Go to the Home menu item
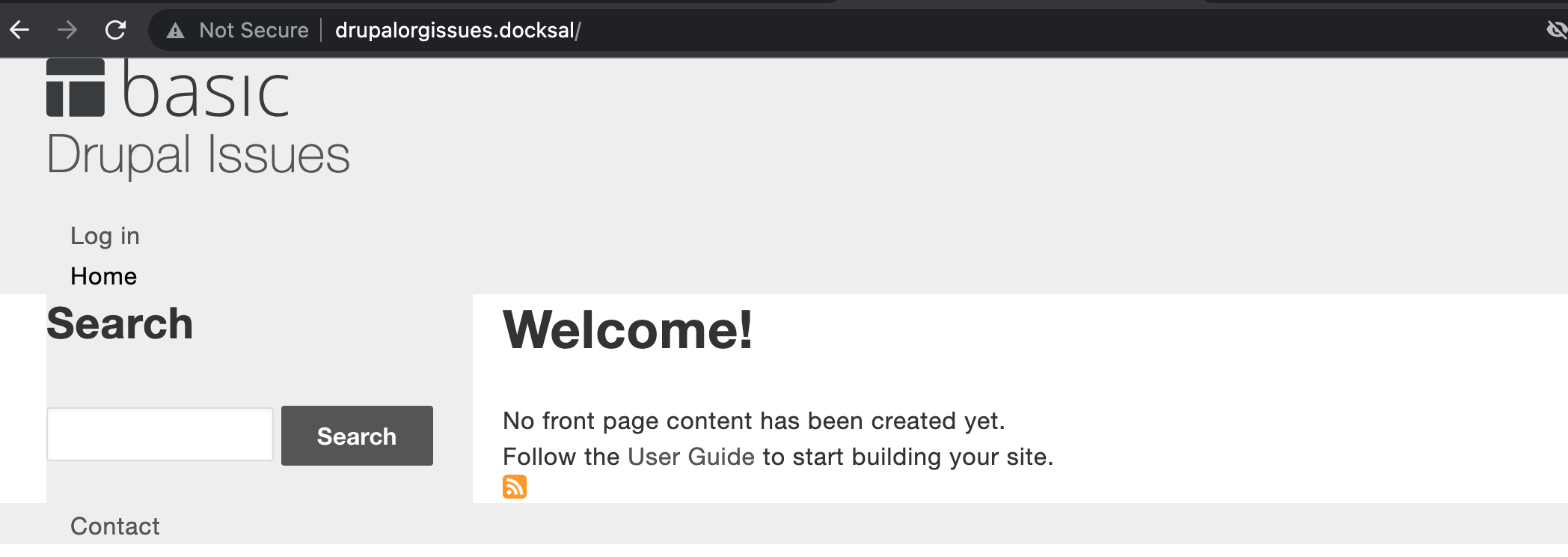This screenshot has width=1568, height=557. [103, 276]
